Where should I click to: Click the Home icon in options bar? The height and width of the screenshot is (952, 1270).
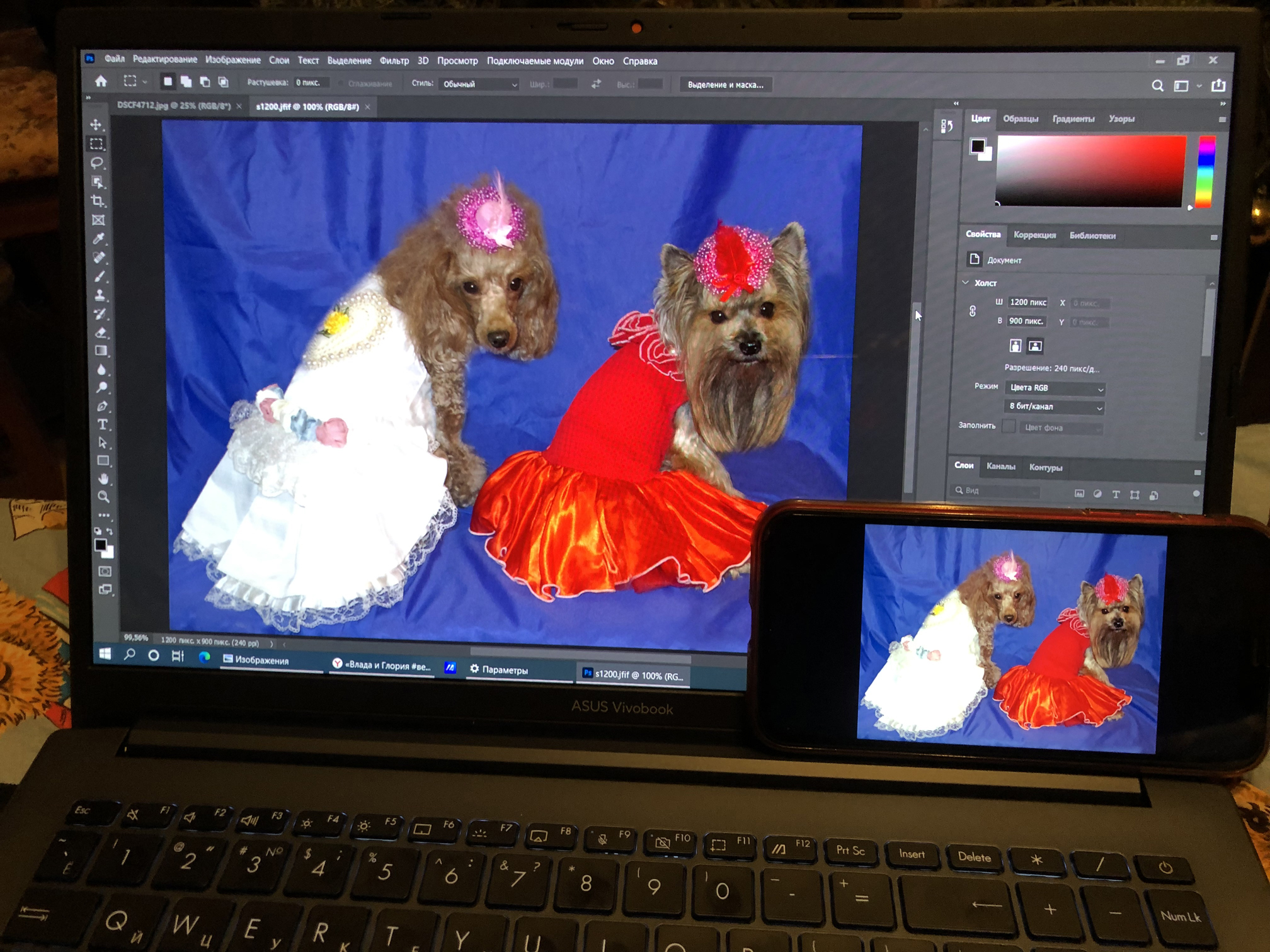point(101,81)
